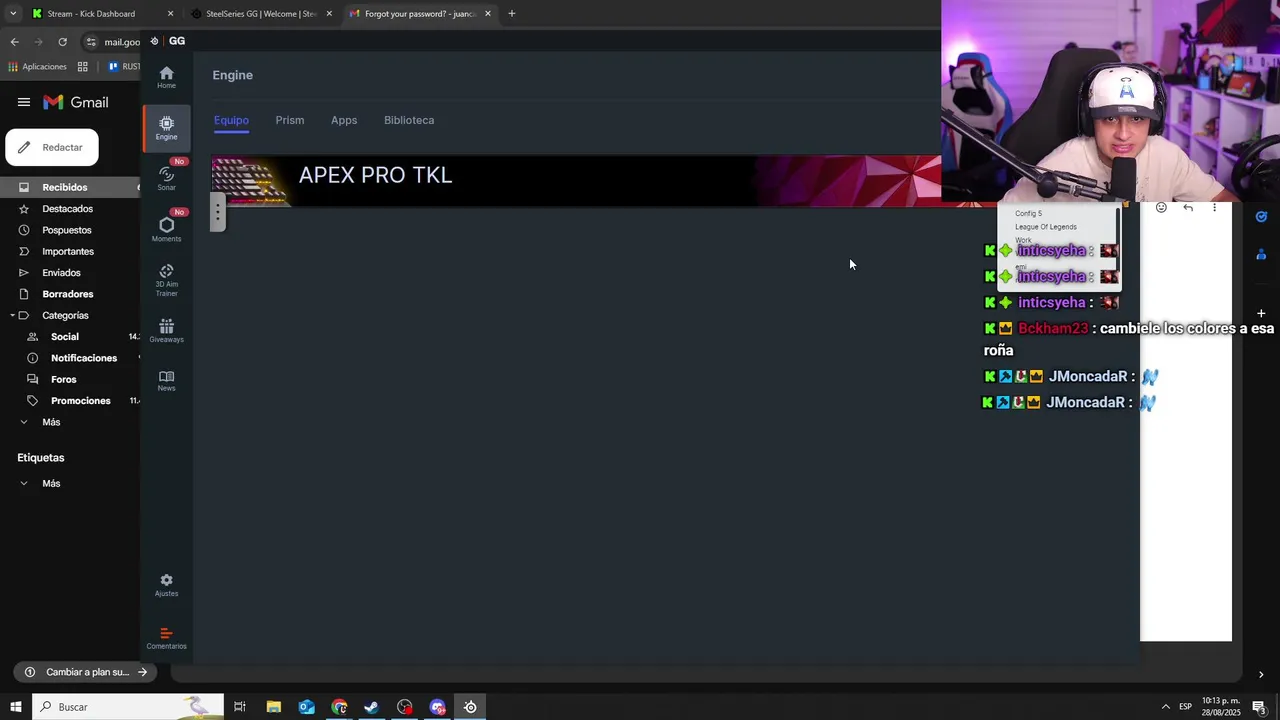The image size is (1280, 720).
Task: Show Gmail side panel arrow
Action: (x=1260, y=675)
